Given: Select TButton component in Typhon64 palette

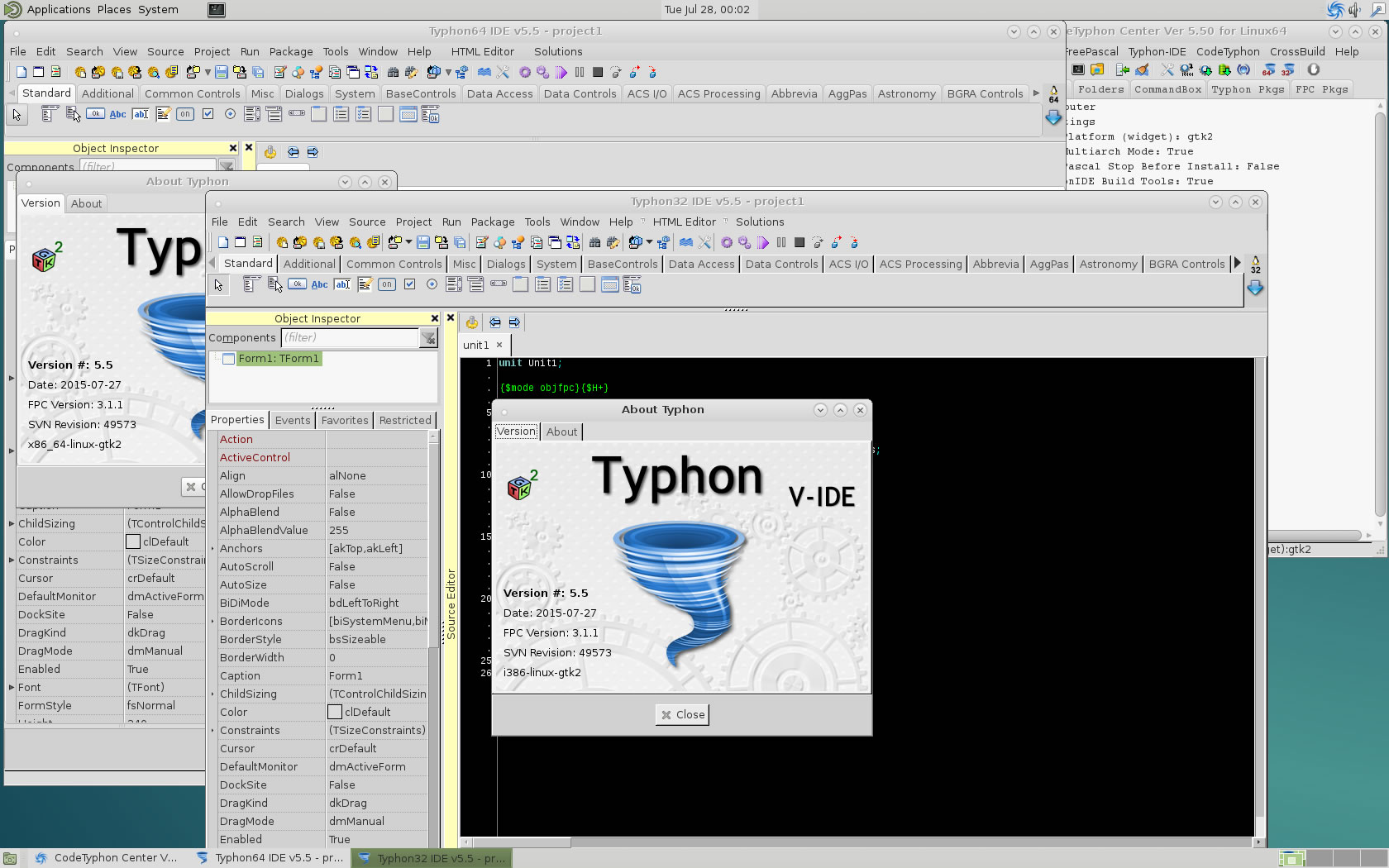Looking at the screenshot, I should (x=95, y=114).
